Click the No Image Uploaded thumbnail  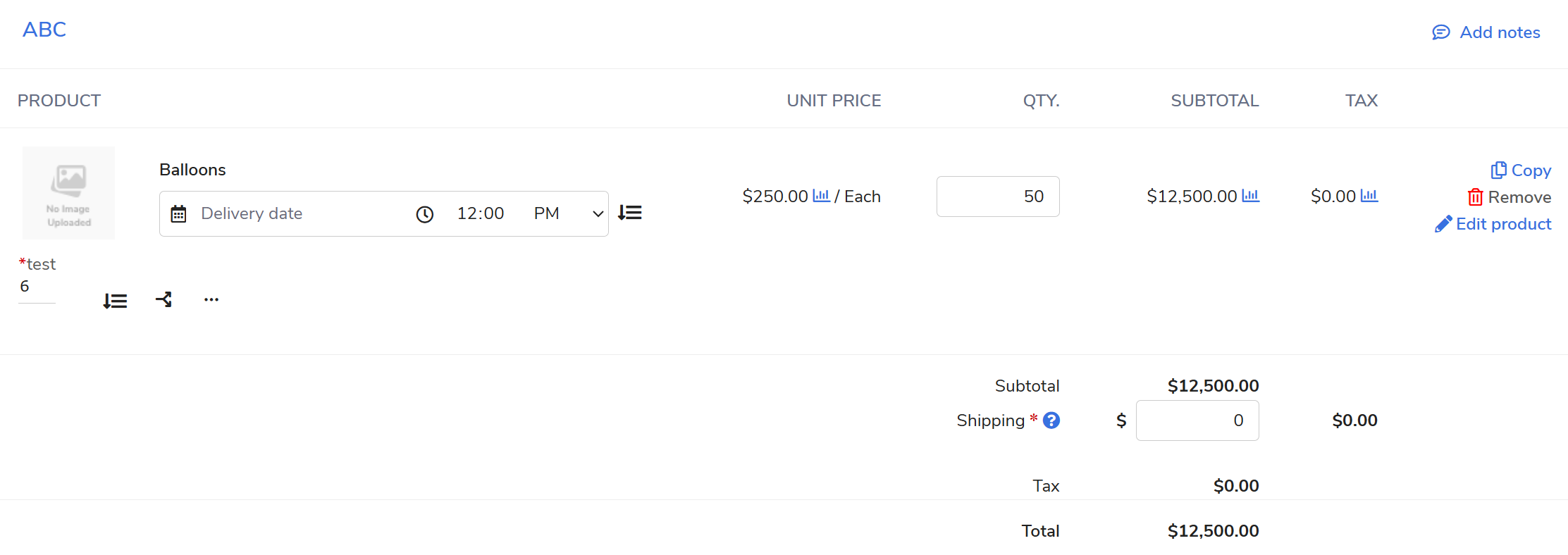[x=68, y=193]
